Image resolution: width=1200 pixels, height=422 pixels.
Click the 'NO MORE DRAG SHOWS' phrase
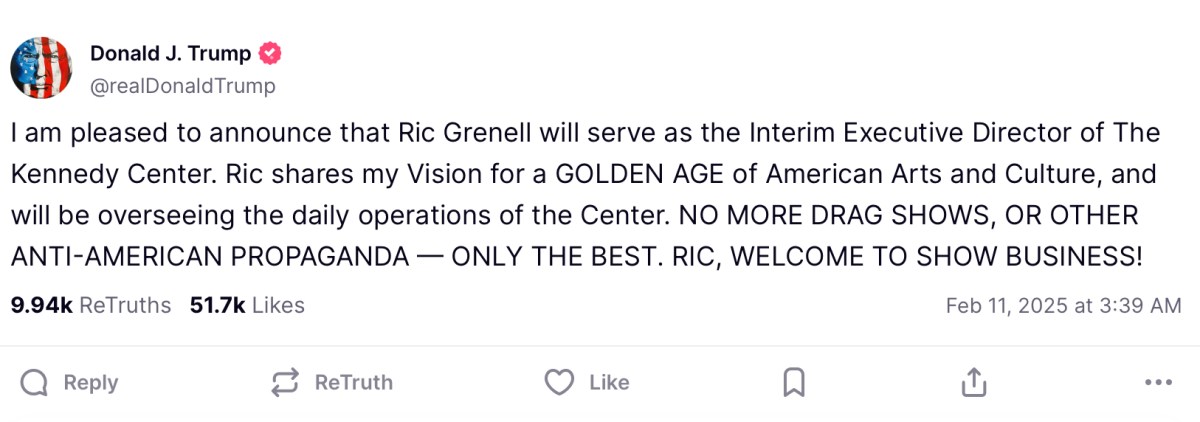point(787,215)
